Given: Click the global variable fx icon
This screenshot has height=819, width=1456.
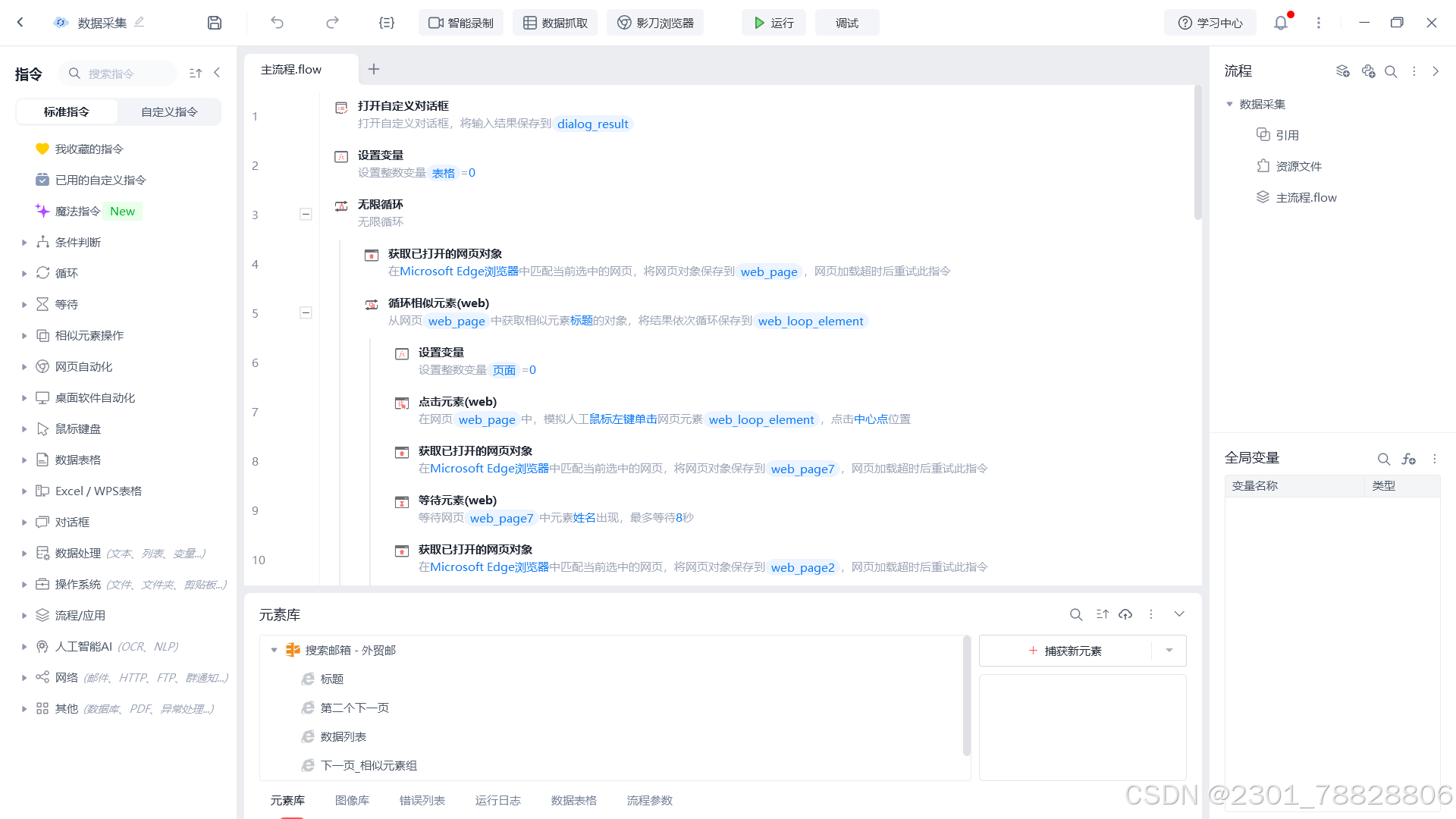Looking at the screenshot, I should coord(1409,459).
